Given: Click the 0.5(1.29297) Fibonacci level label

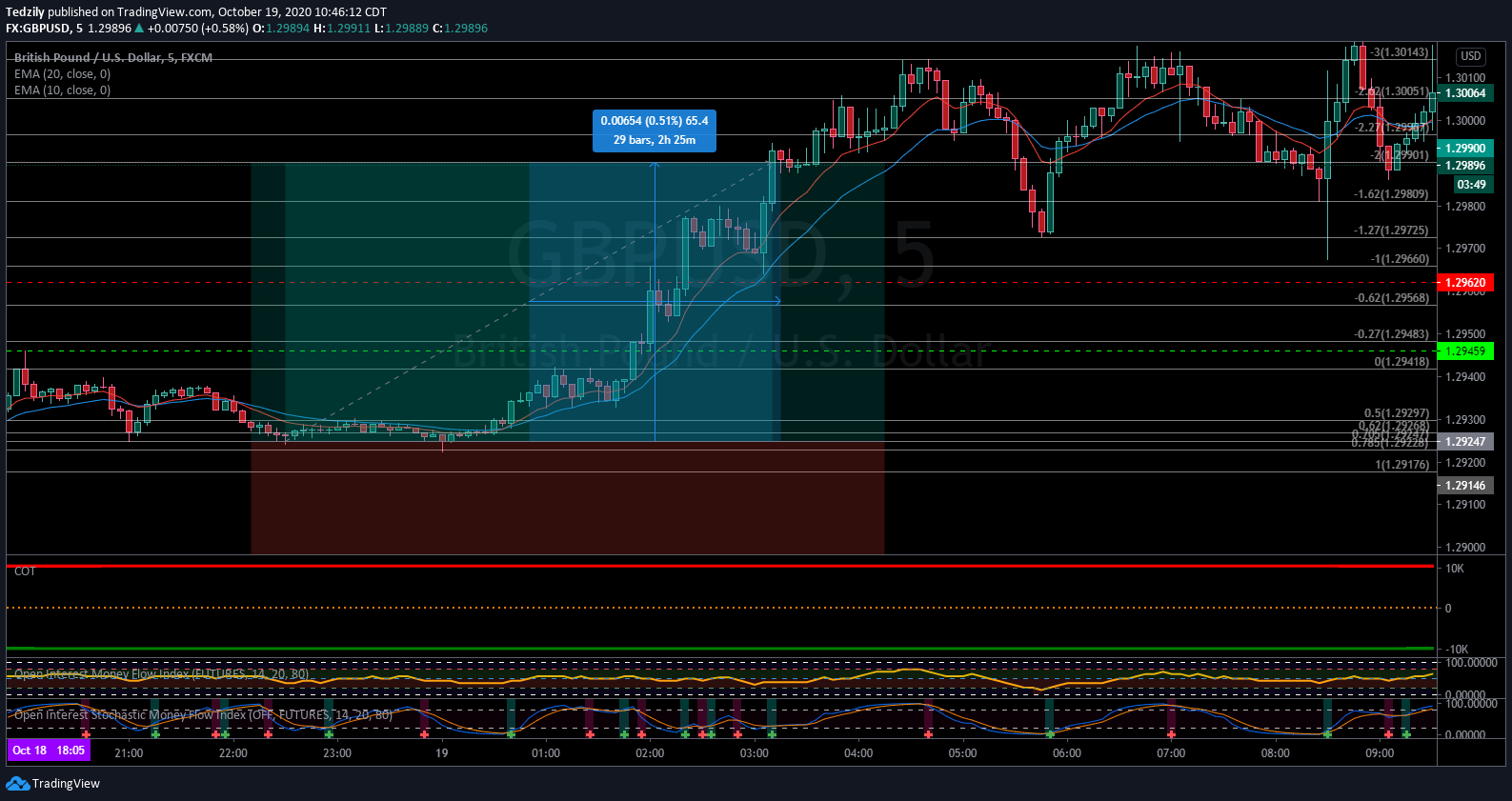Looking at the screenshot, I should [x=1397, y=414].
